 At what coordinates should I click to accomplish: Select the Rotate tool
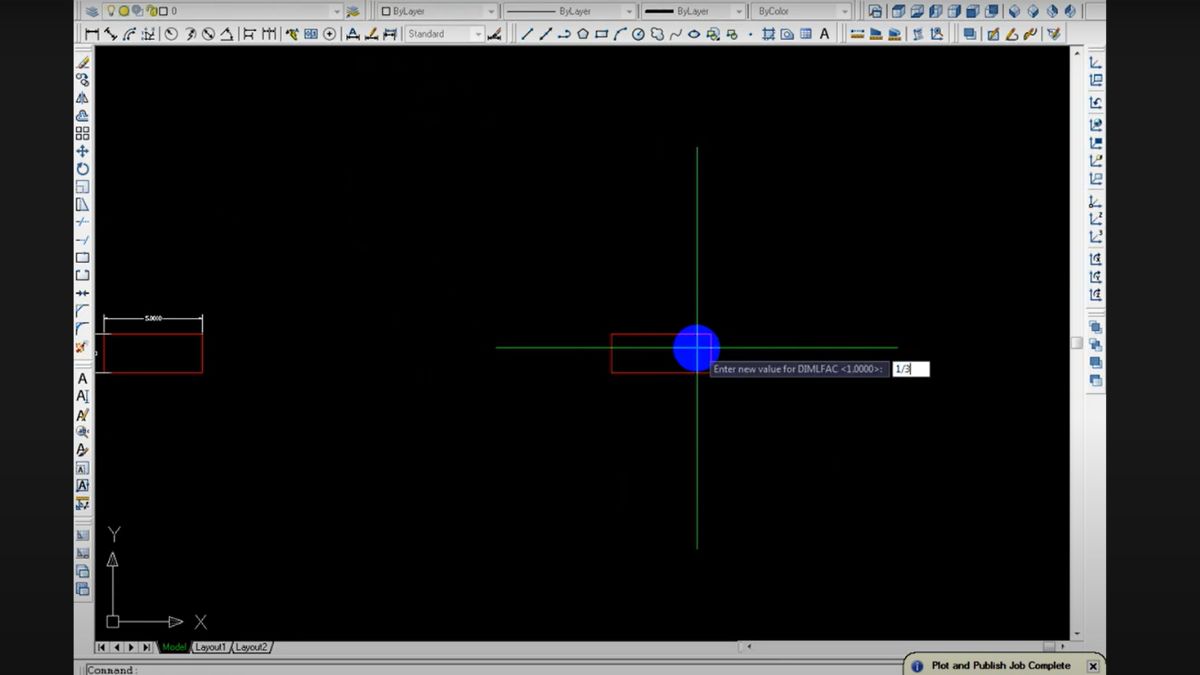(83, 169)
